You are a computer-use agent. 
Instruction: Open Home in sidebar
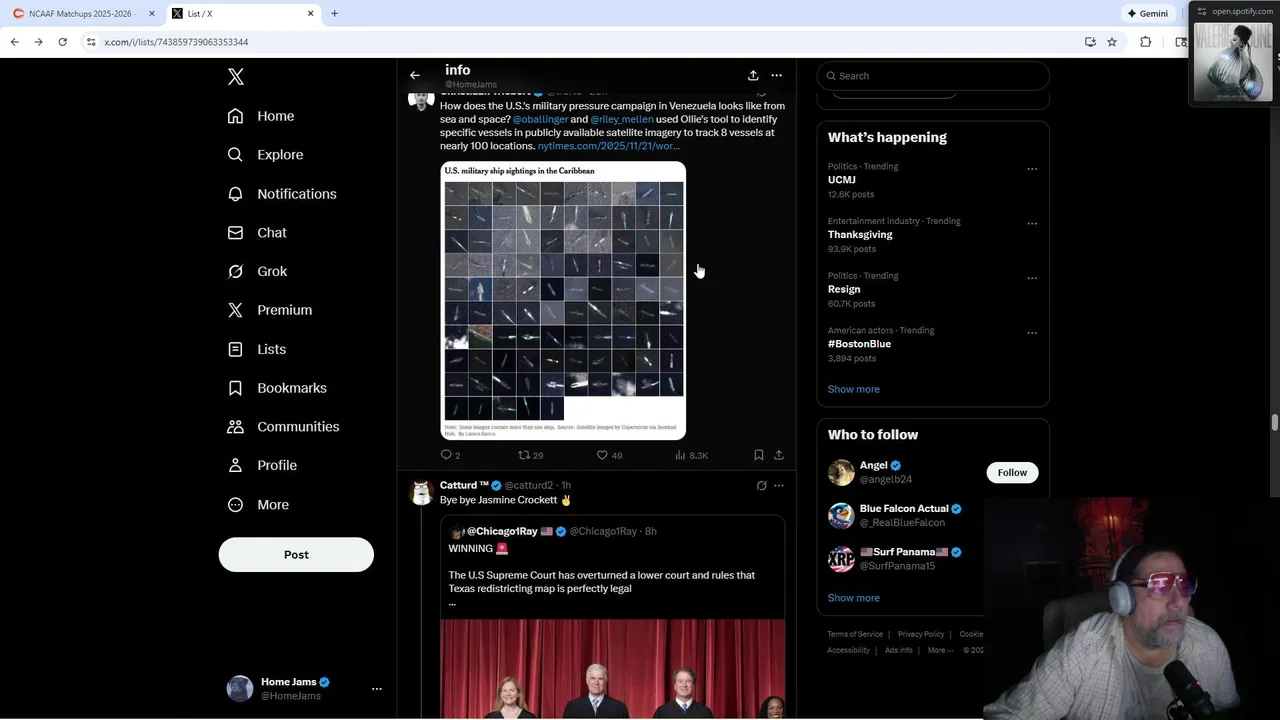coord(261,116)
